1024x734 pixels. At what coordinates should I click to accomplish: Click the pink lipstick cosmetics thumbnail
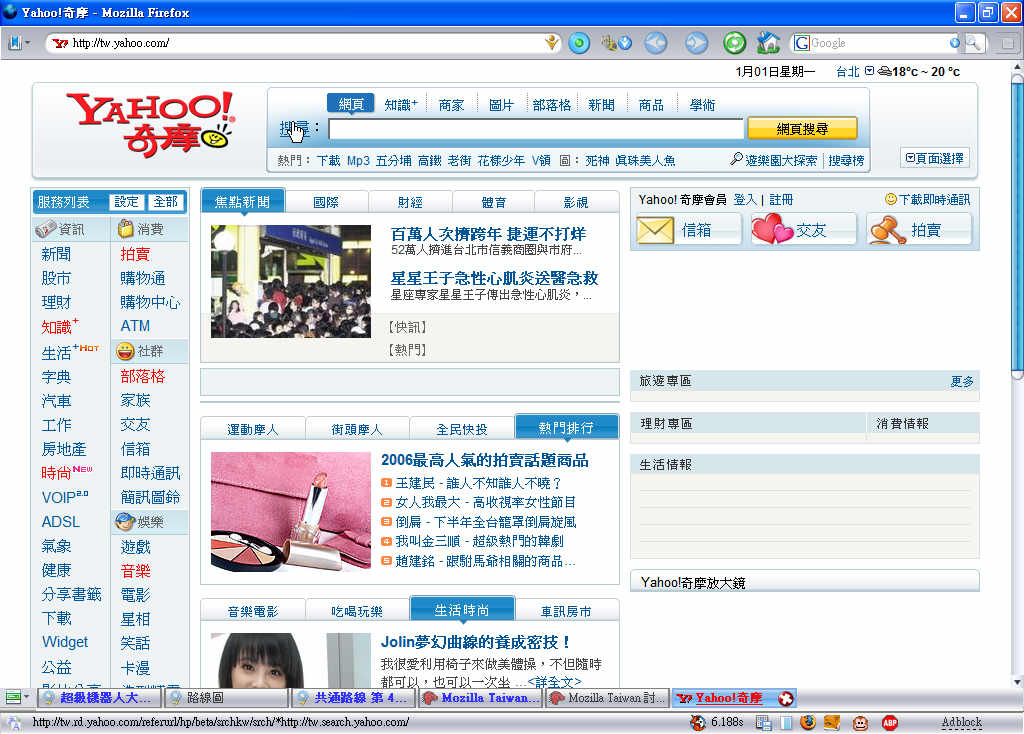(291, 512)
